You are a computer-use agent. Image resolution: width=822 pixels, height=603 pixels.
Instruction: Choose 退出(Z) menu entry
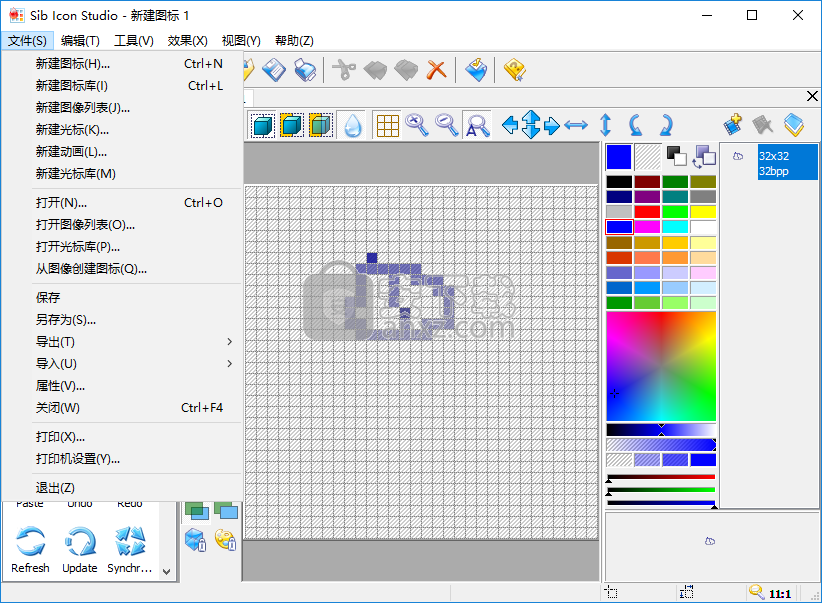tap(136, 488)
